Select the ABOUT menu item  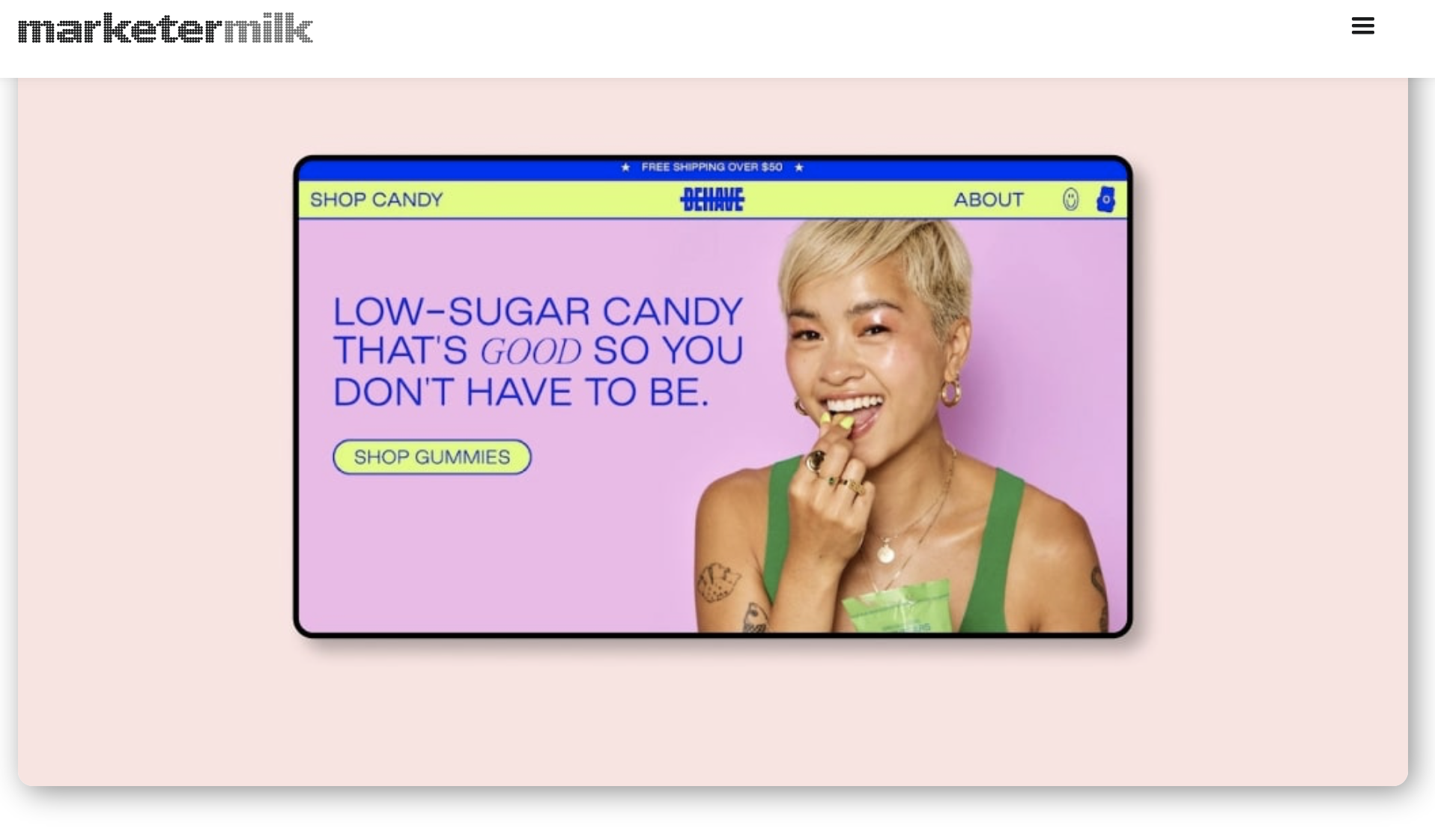(989, 200)
